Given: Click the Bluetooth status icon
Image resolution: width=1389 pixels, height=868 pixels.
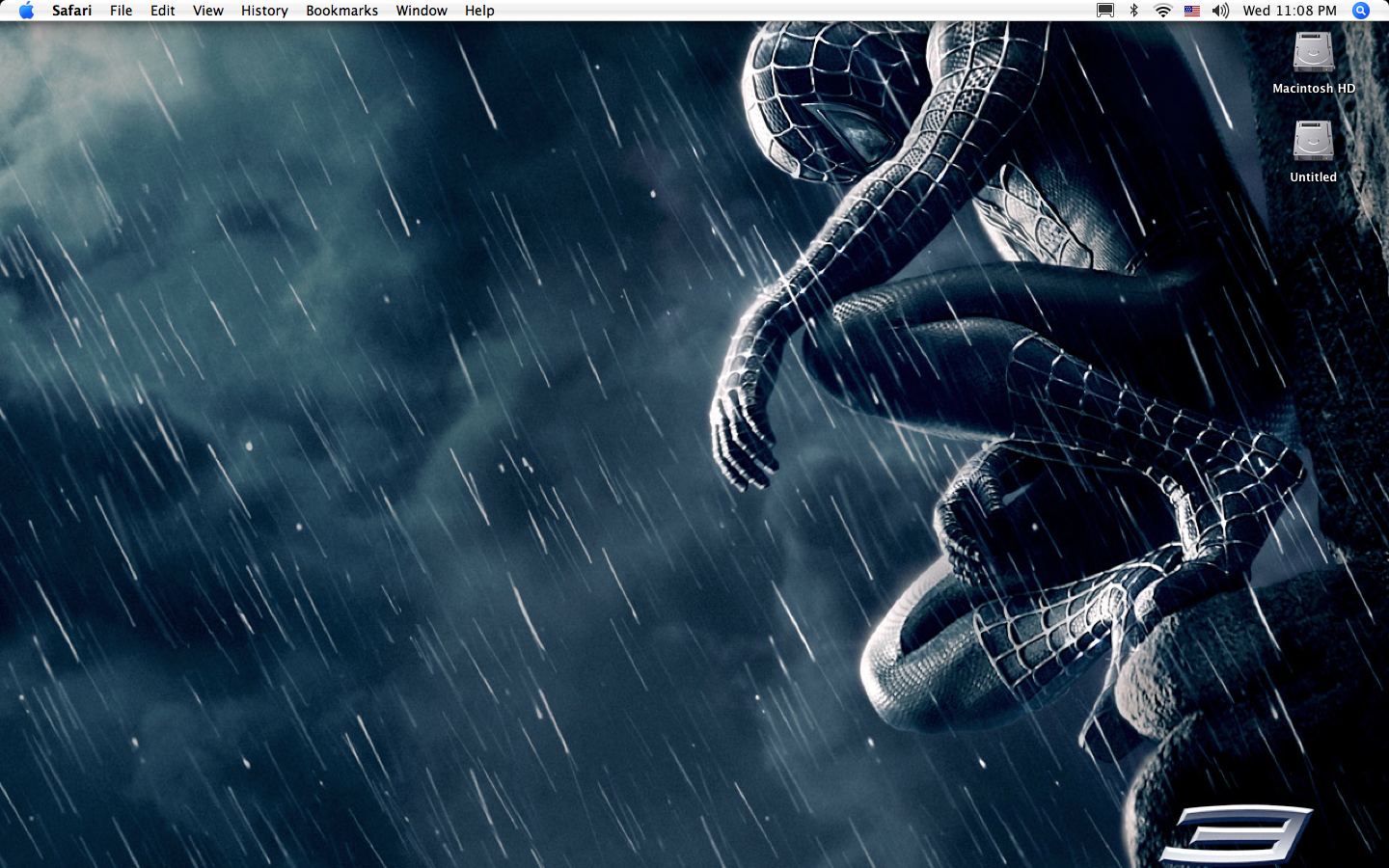Looking at the screenshot, I should 1134,11.
